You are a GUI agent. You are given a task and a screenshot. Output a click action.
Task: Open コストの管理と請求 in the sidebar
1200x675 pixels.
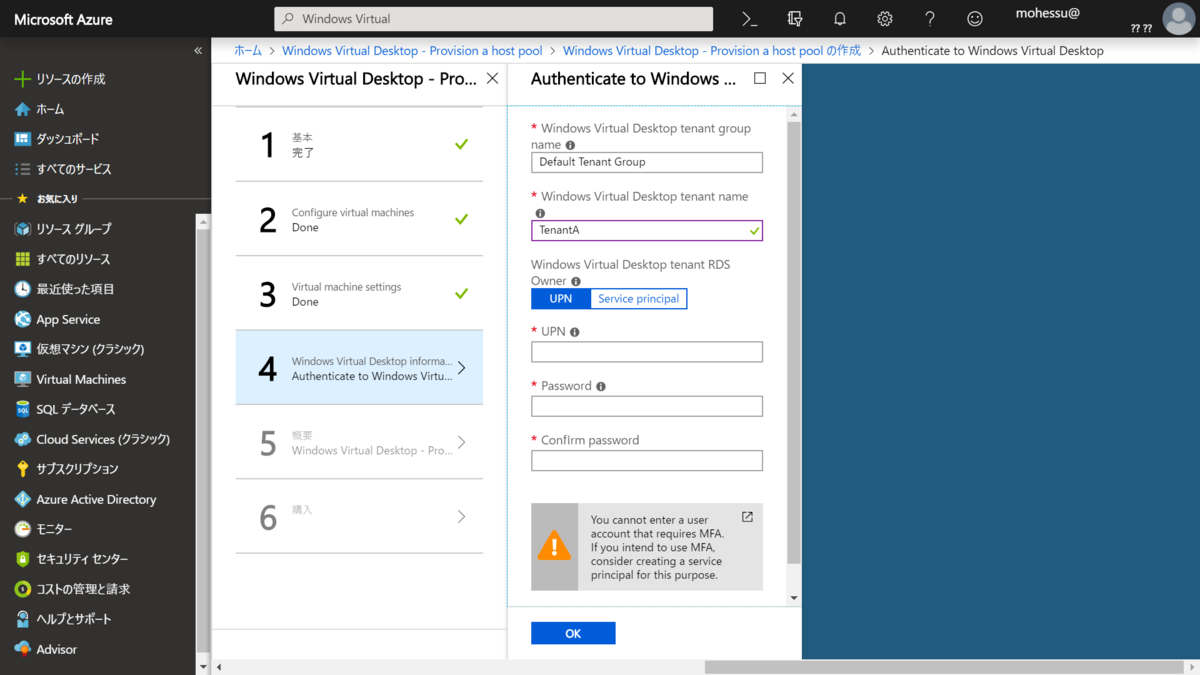(73, 589)
